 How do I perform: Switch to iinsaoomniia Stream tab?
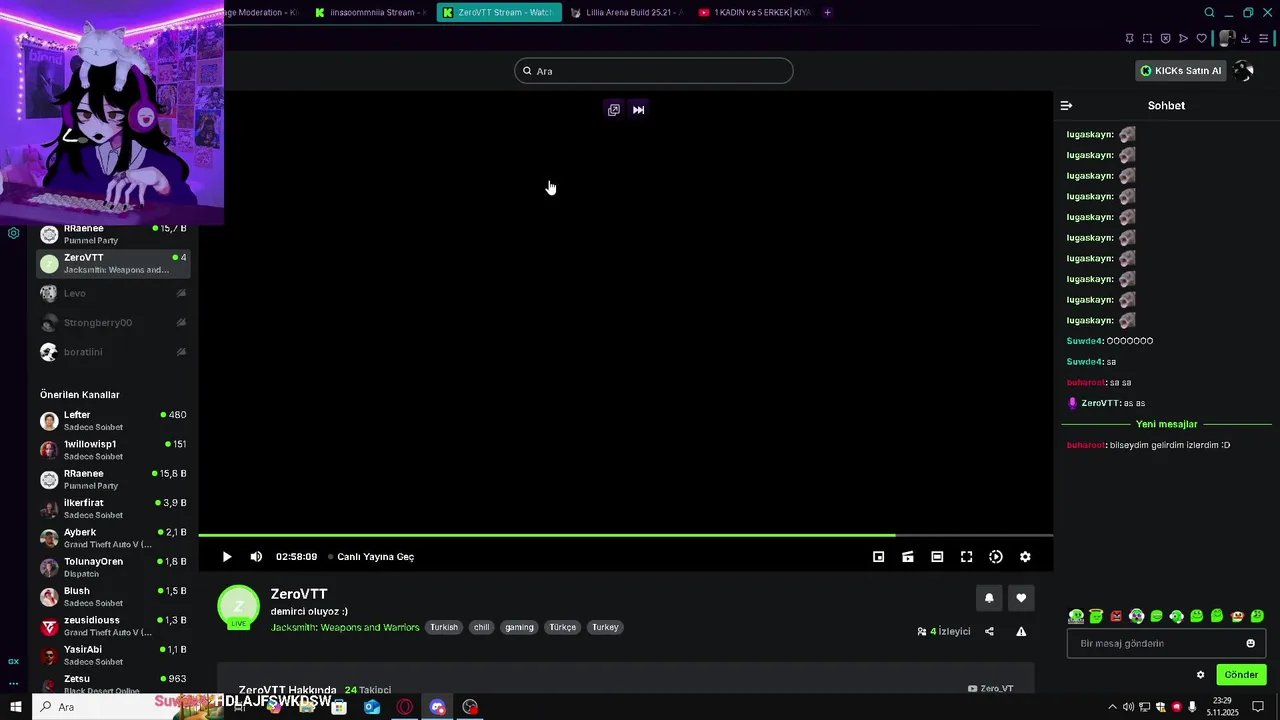371,12
